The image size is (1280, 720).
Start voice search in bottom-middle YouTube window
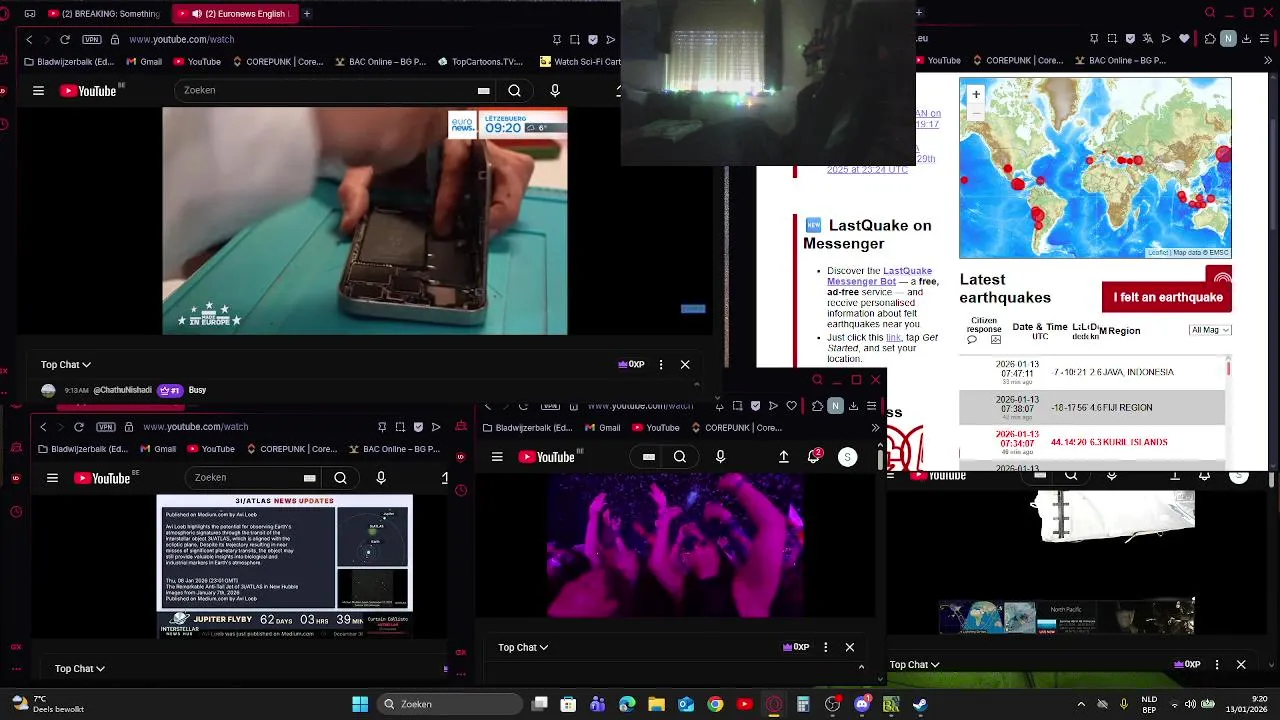point(720,457)
